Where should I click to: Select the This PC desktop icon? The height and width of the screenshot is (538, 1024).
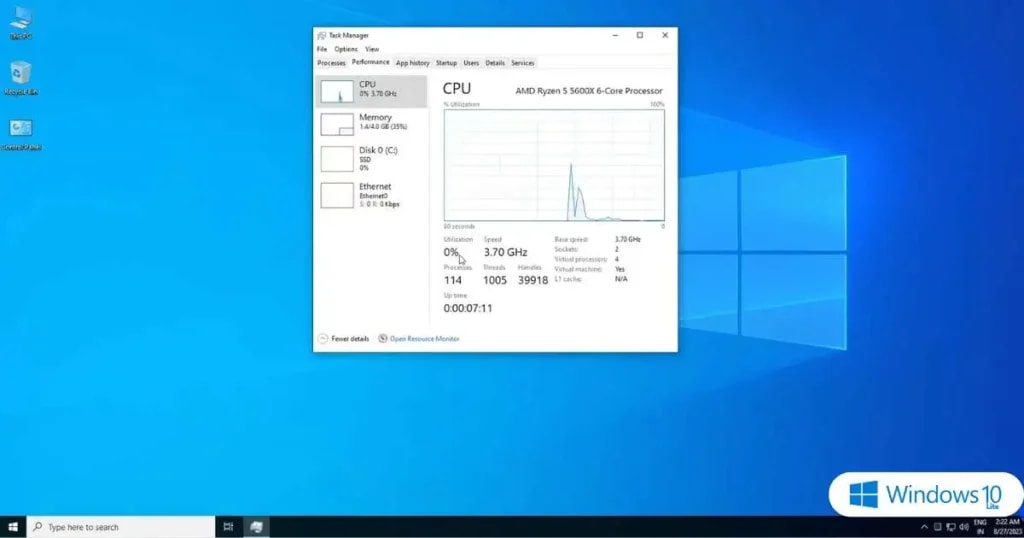21,22
